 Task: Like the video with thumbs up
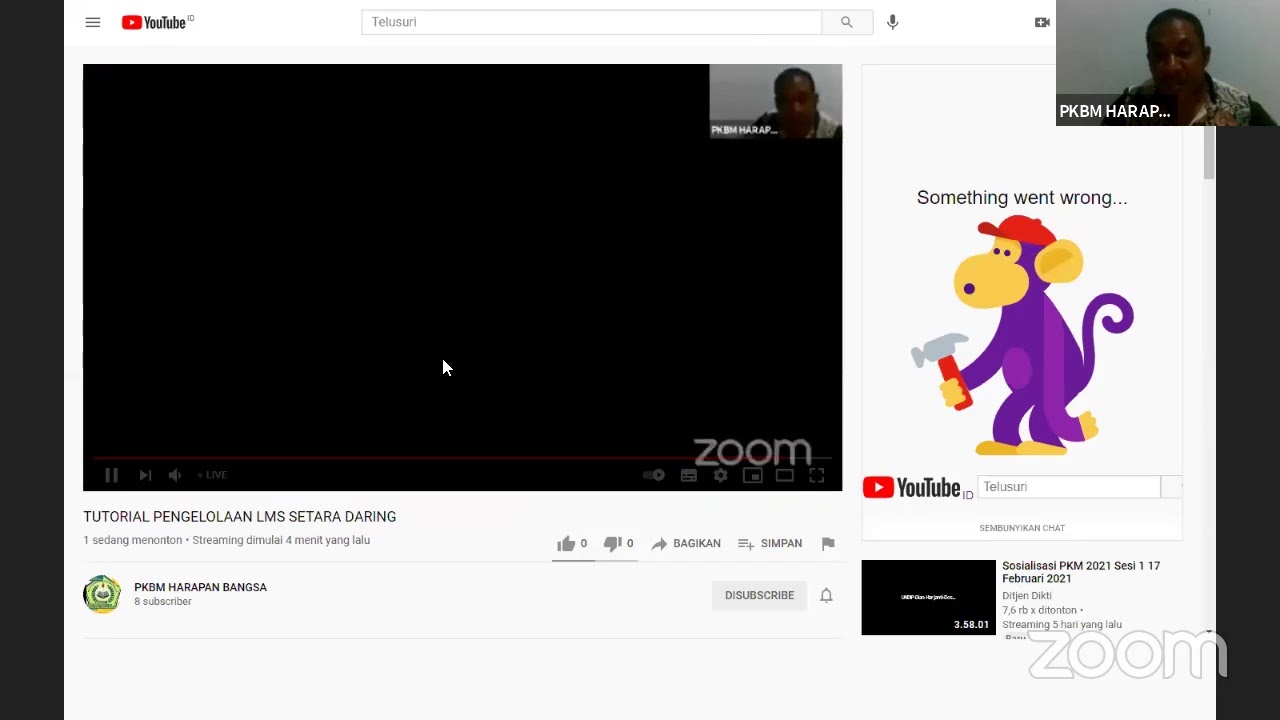[572, 544]
